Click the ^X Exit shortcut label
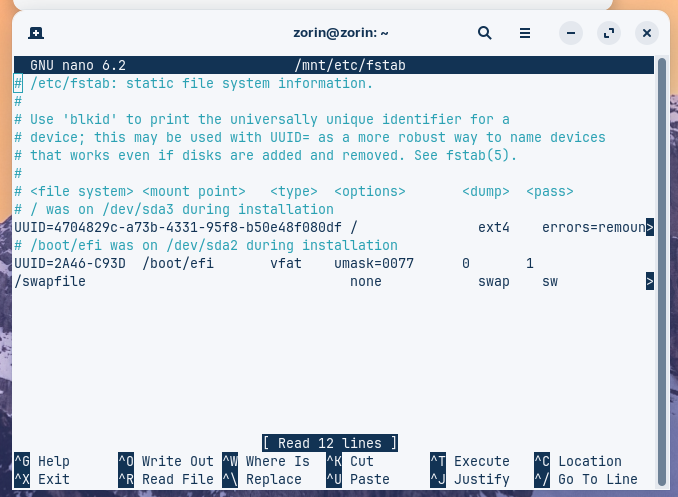This screenshot has width=678, height=497. tap(42, 479)
